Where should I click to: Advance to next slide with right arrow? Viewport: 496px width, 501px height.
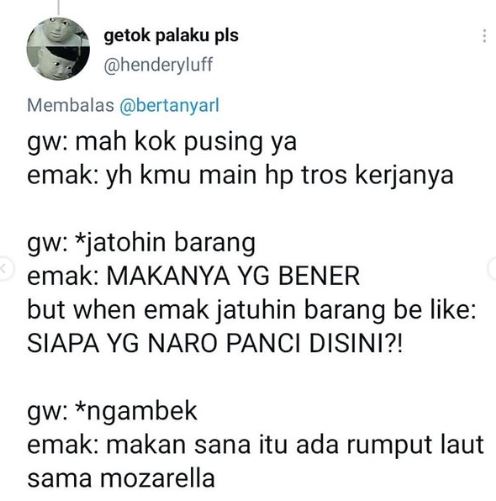(492, 268)
